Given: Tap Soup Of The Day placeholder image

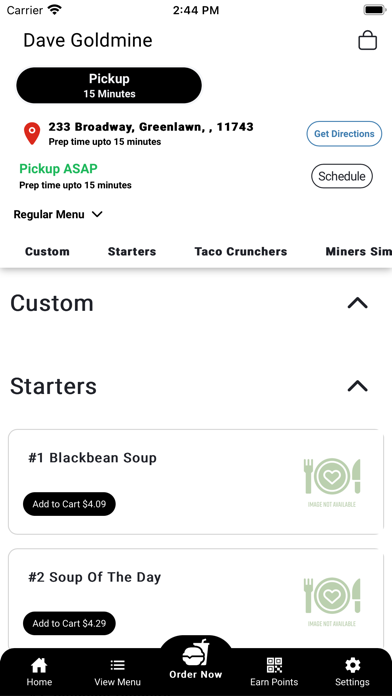Looking at the screenshot, I should (332, 601).
